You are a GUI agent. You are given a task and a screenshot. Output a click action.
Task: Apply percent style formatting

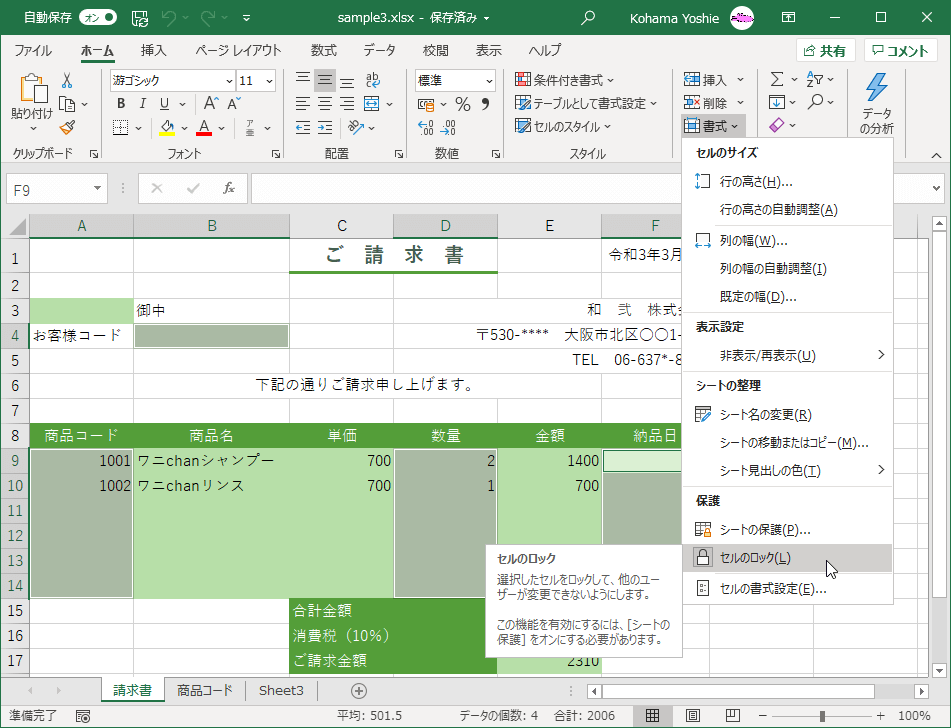pos(462,103)
